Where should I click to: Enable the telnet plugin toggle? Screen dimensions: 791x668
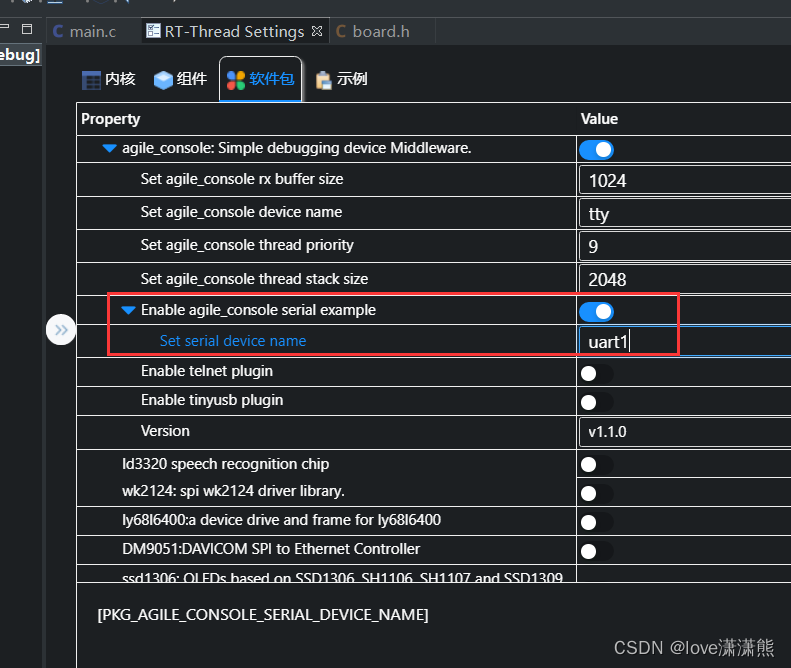[x=596, y=373]
